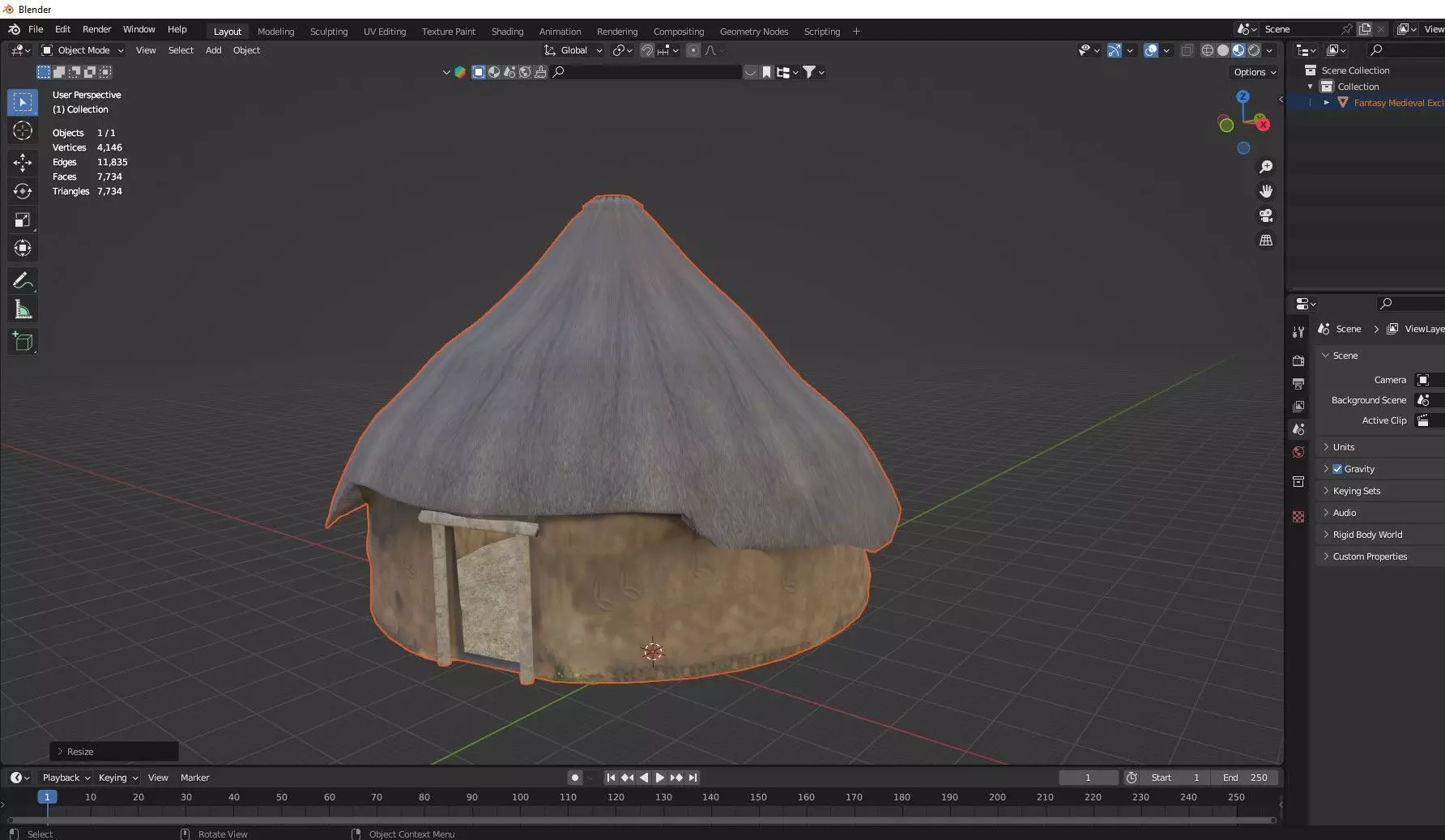Image resolution: width=1445 pixels, height=840 pixels.
Task: Switch to the Shading workspace tab
Action: click(507, 32)
